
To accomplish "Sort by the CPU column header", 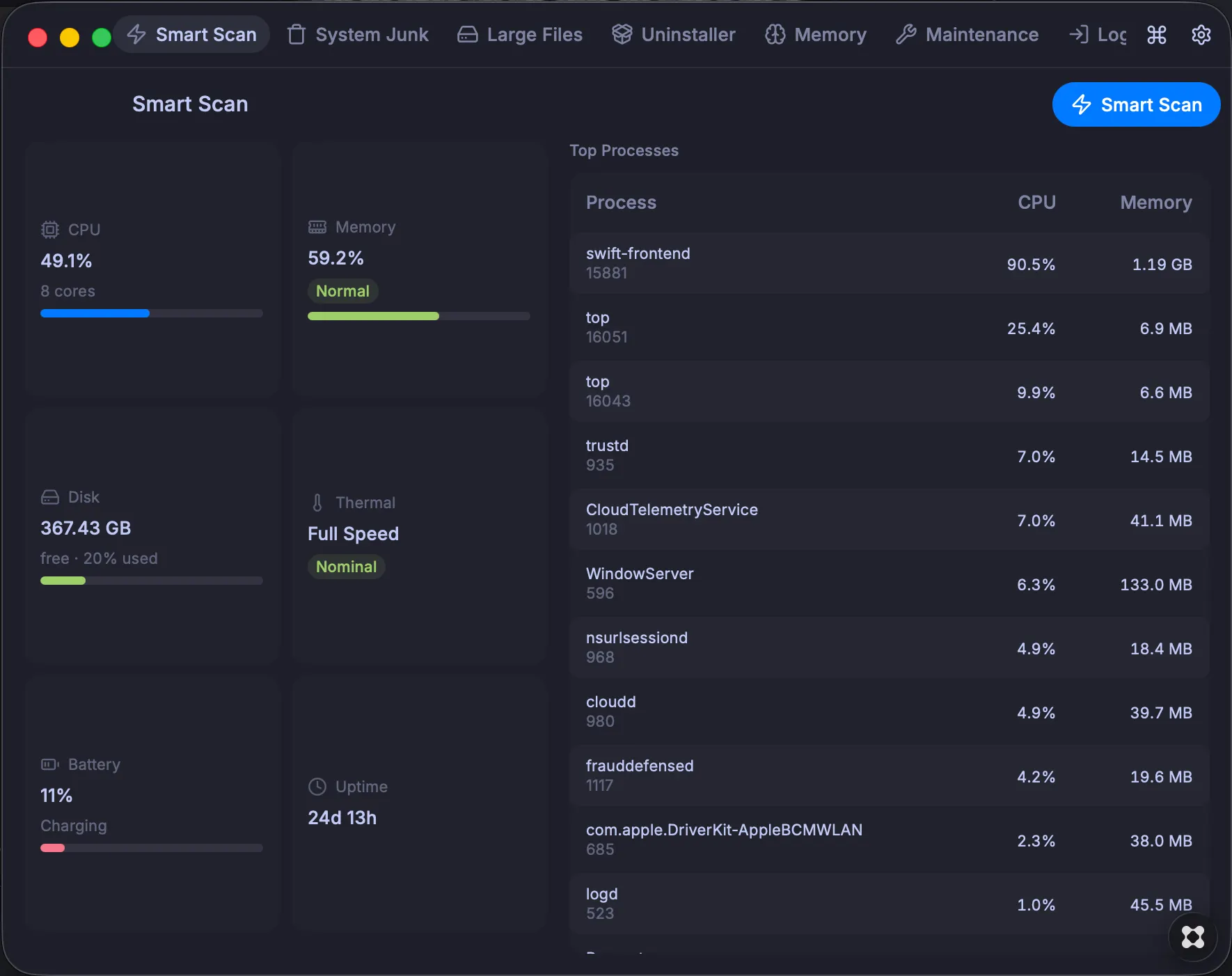I will [1036, 203].
